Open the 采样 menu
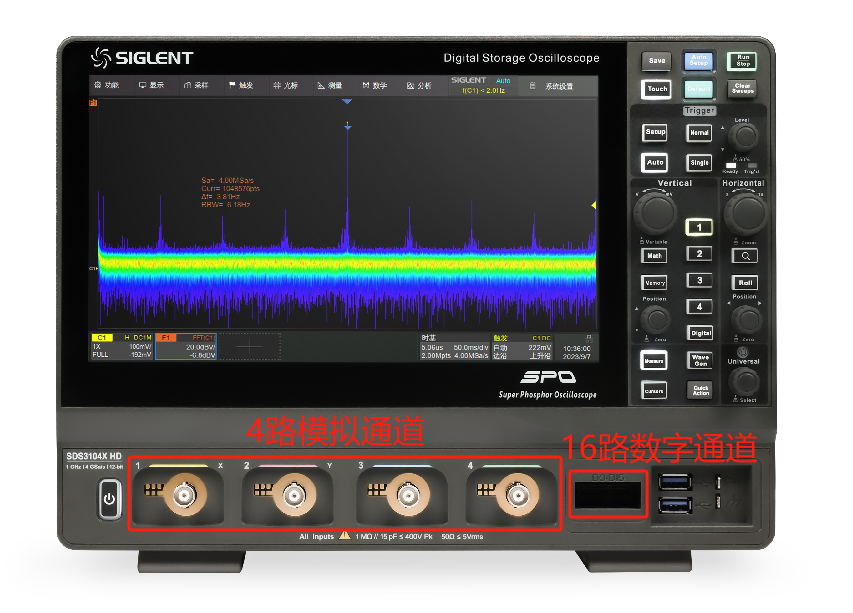This screenshot has height=613, width=853. click(x=196, y=85)
